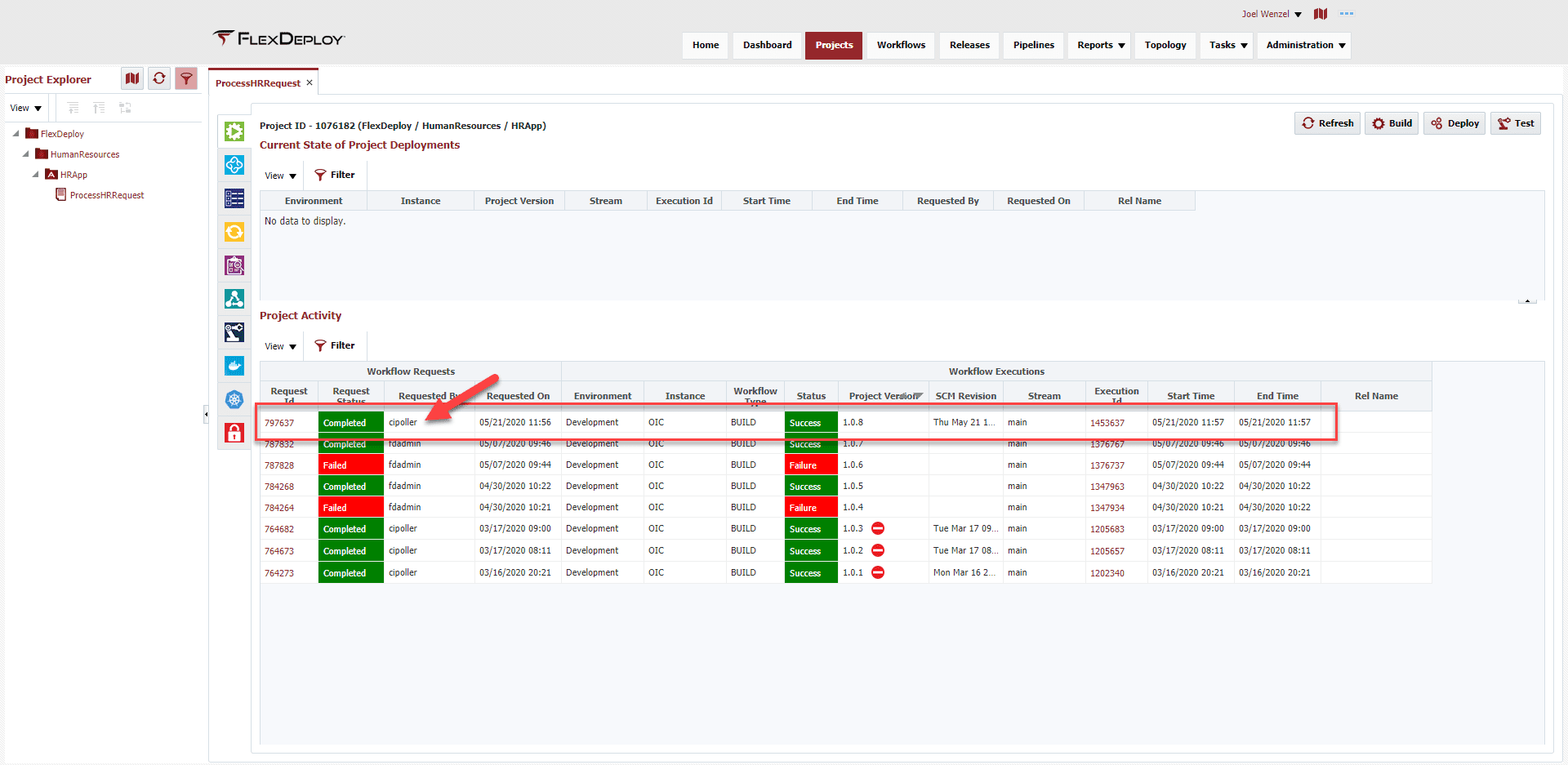
Task: Open the green gear execution side tab
Action: click(x=234, y=131)
